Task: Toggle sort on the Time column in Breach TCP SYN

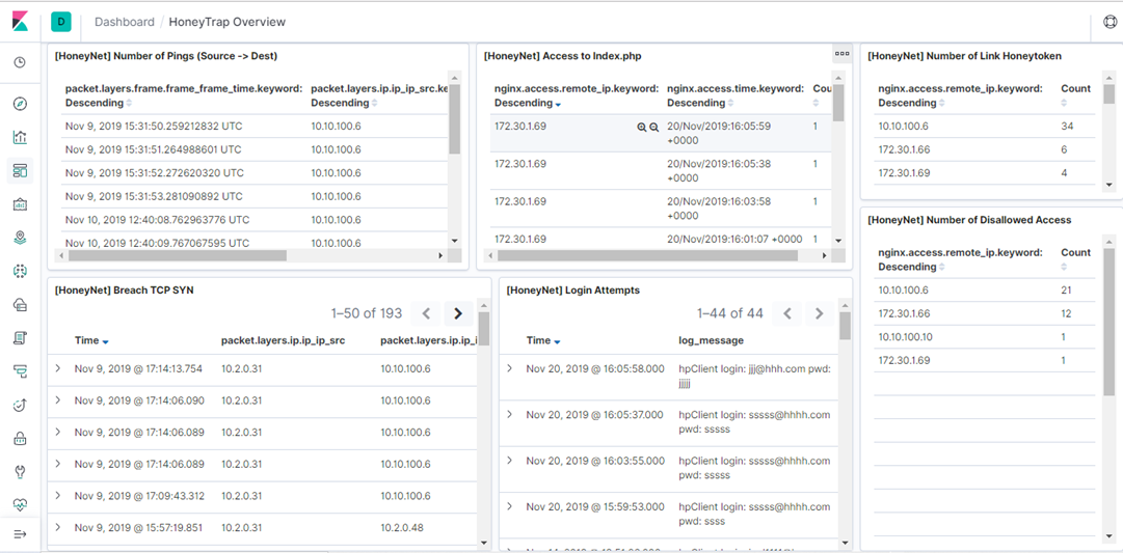Action: 92,341
